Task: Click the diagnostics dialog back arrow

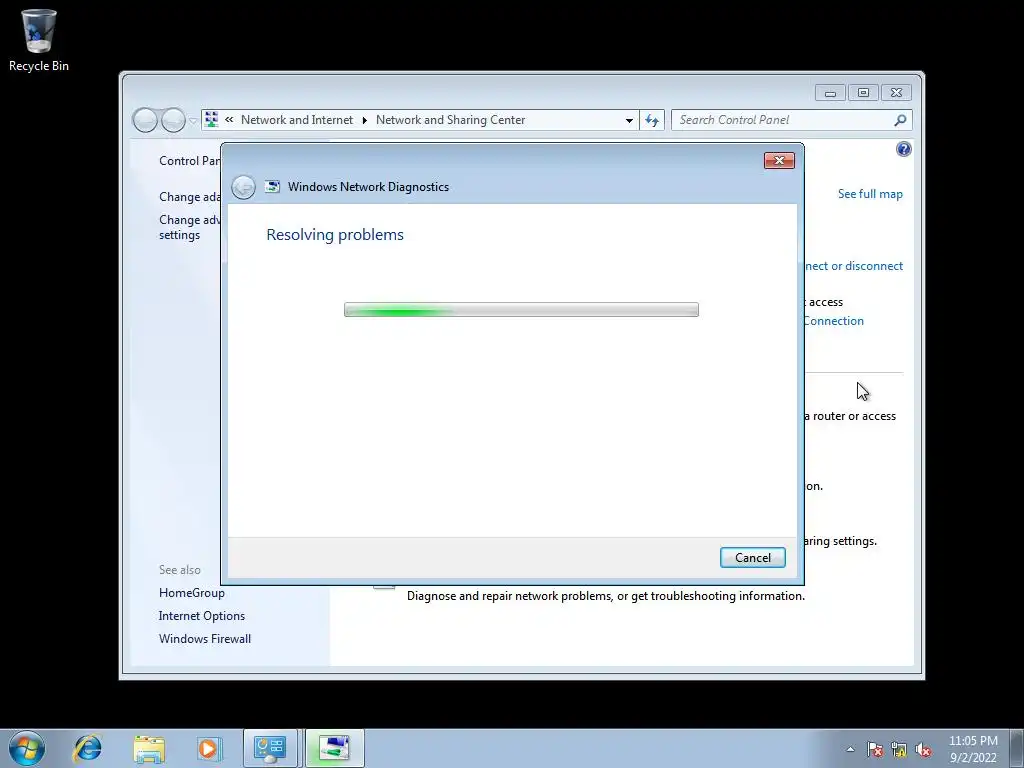Action: (x=243, y=187)
